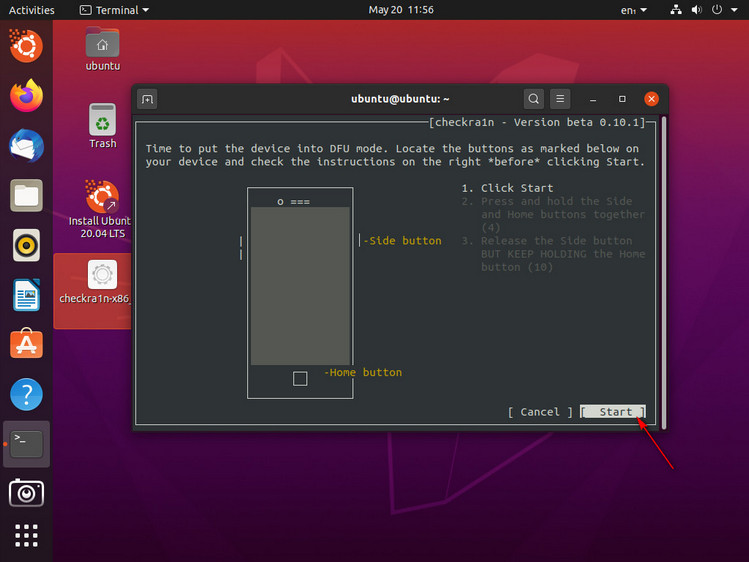The height and width of the screenshot is (562, 749).
Task: Launch Firefox from the dock
Action: click(x=27, y=96)
